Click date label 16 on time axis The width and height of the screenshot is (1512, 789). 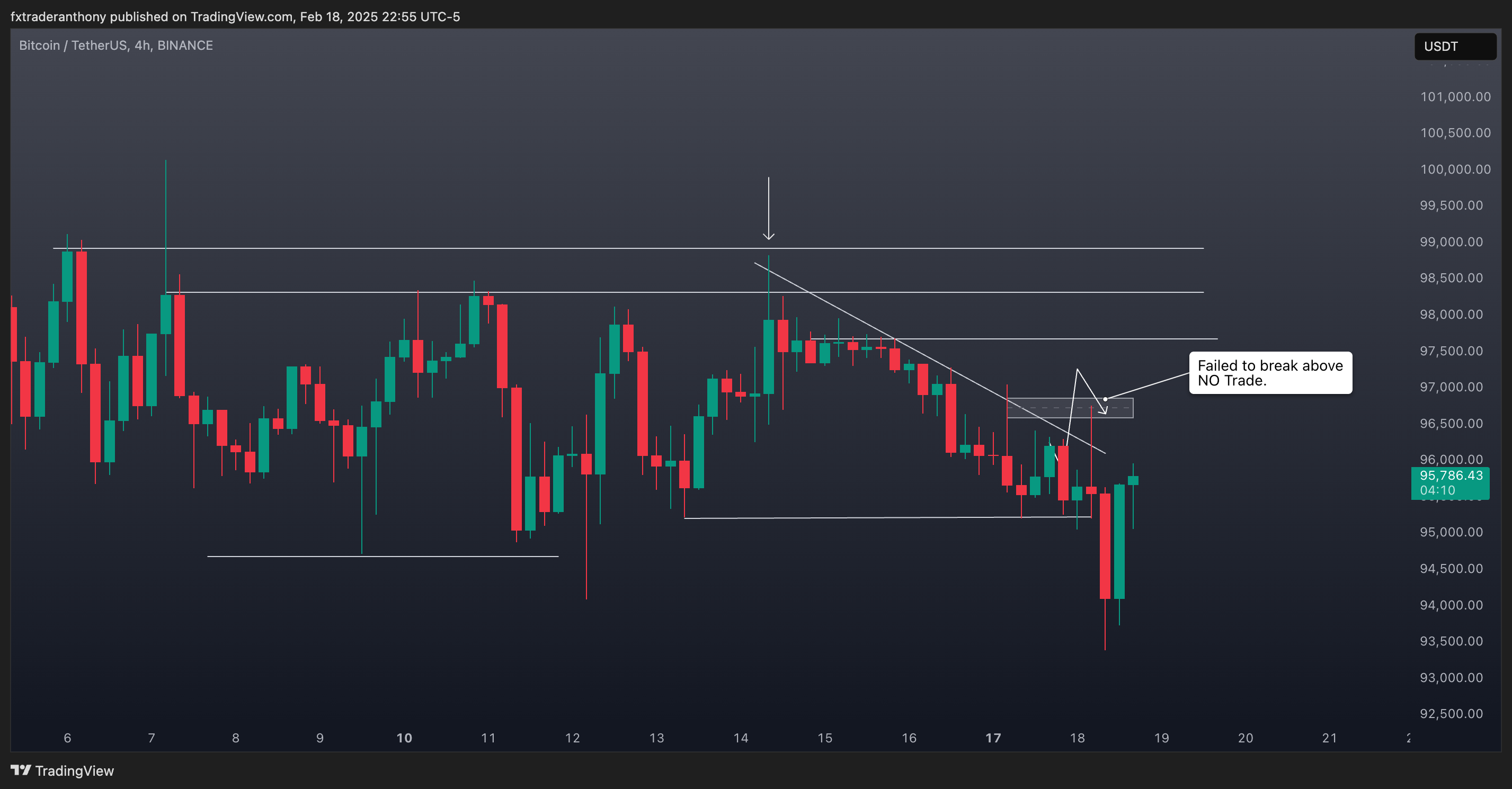tap(909, 738)
